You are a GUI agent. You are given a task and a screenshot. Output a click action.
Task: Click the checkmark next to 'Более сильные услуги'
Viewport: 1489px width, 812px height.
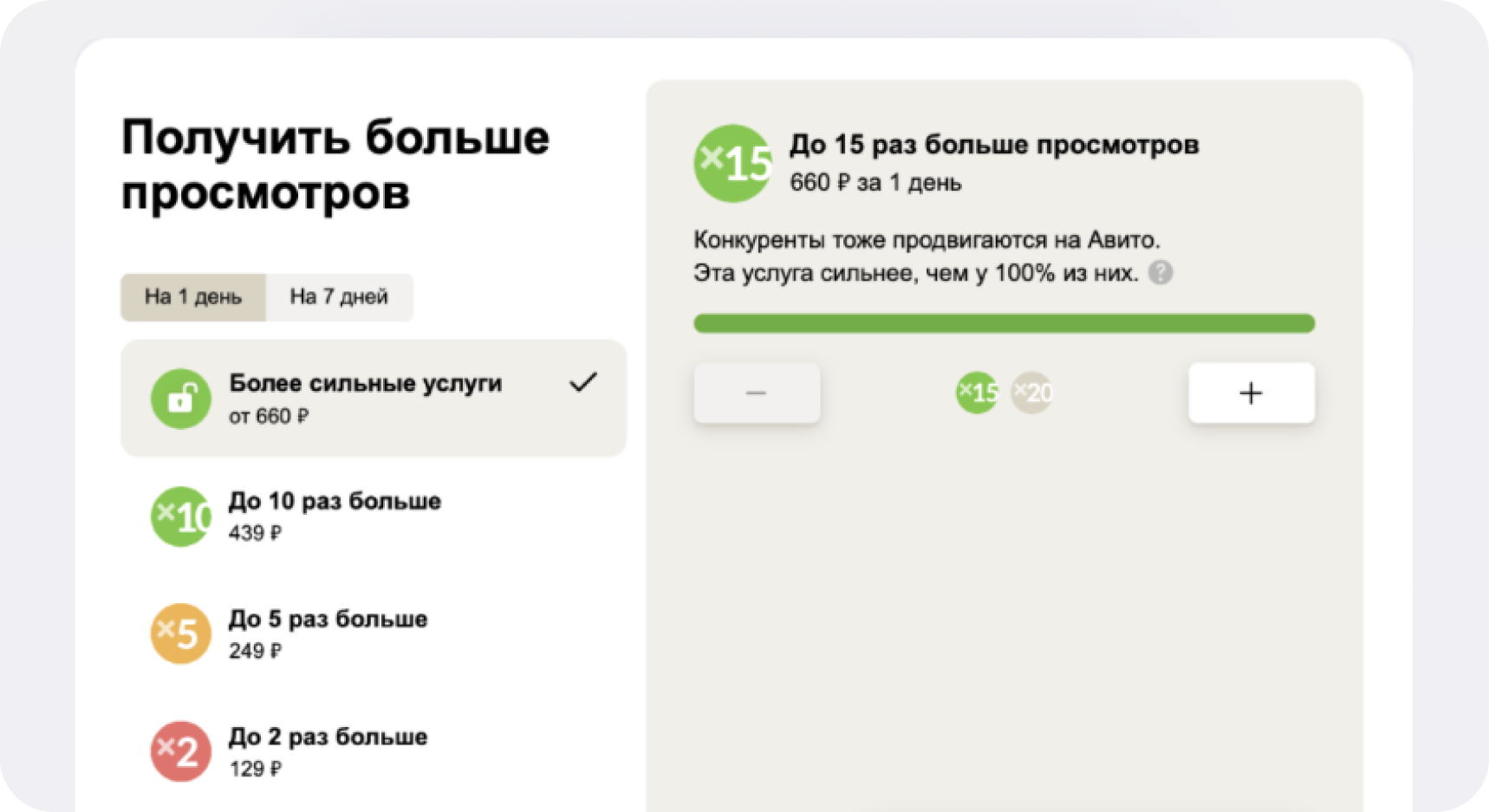583,382
